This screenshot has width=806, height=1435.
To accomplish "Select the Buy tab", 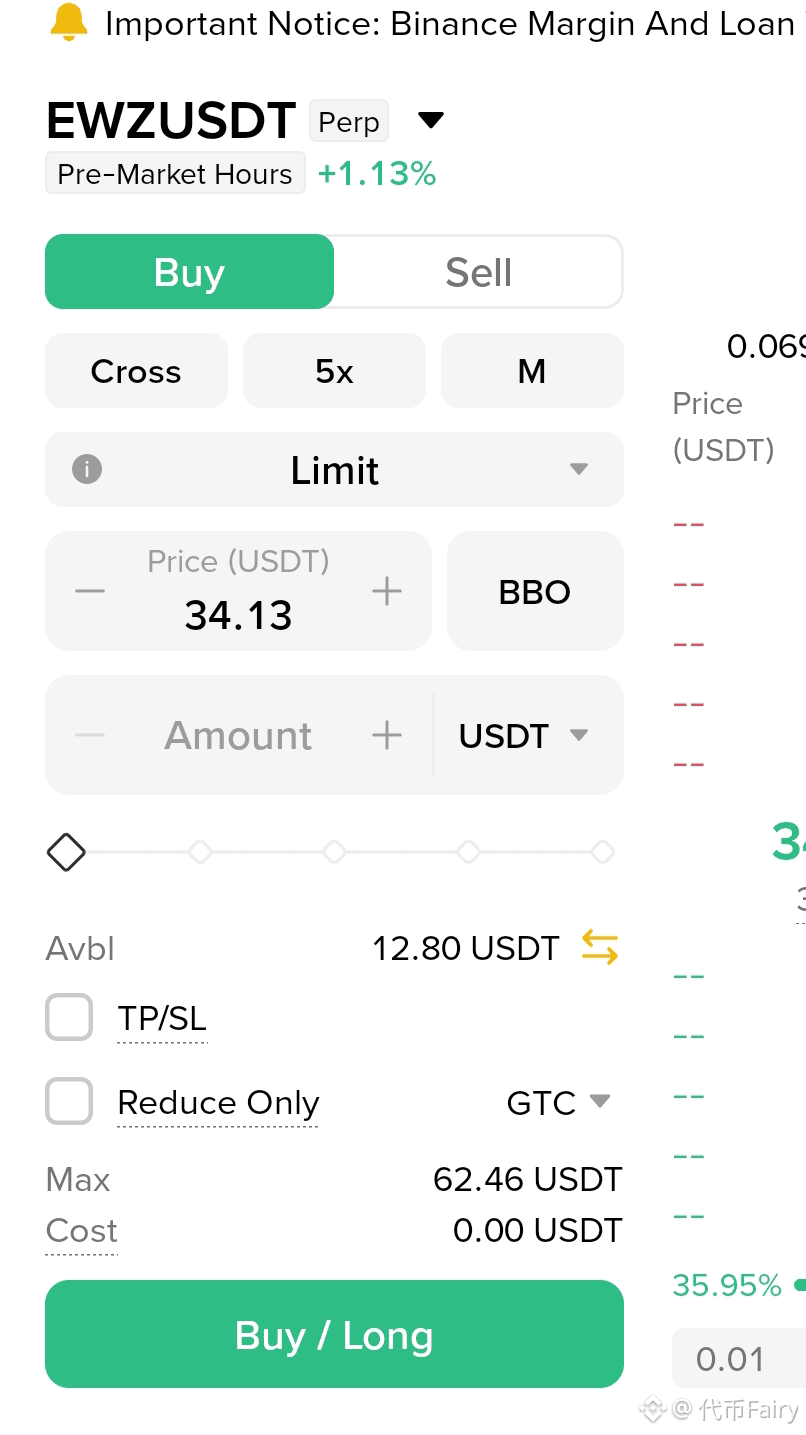I will pos(189,272).
